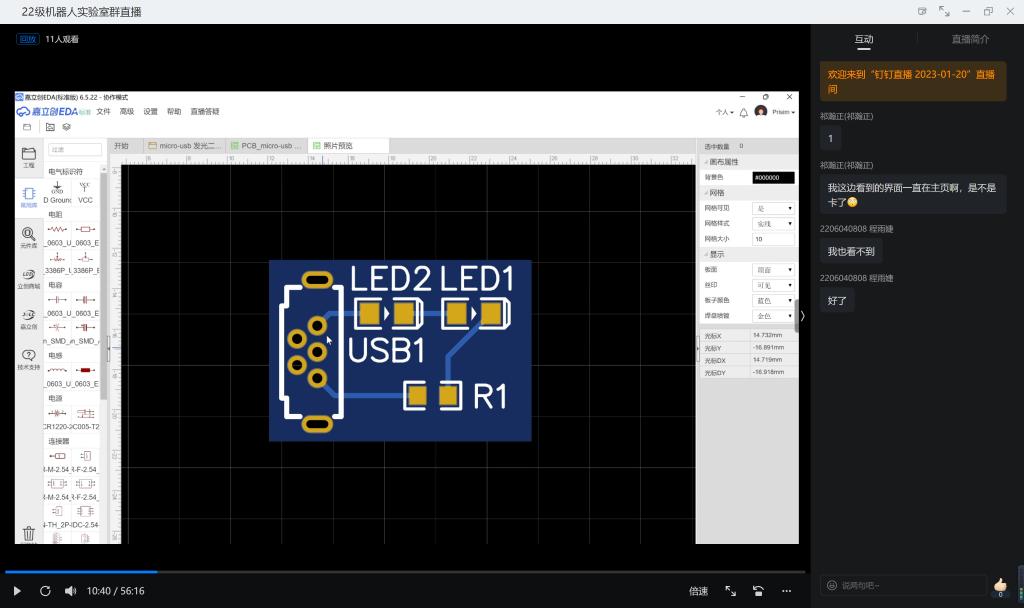Enter fullscreen with the expand arrows icon
The height and width of the screenshot is (608, 1024).
(x=730, y=591)
